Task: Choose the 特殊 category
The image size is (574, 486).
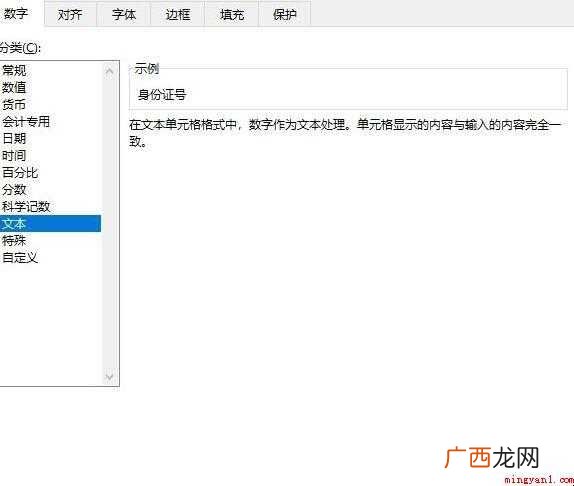Action: click(51, 240)
